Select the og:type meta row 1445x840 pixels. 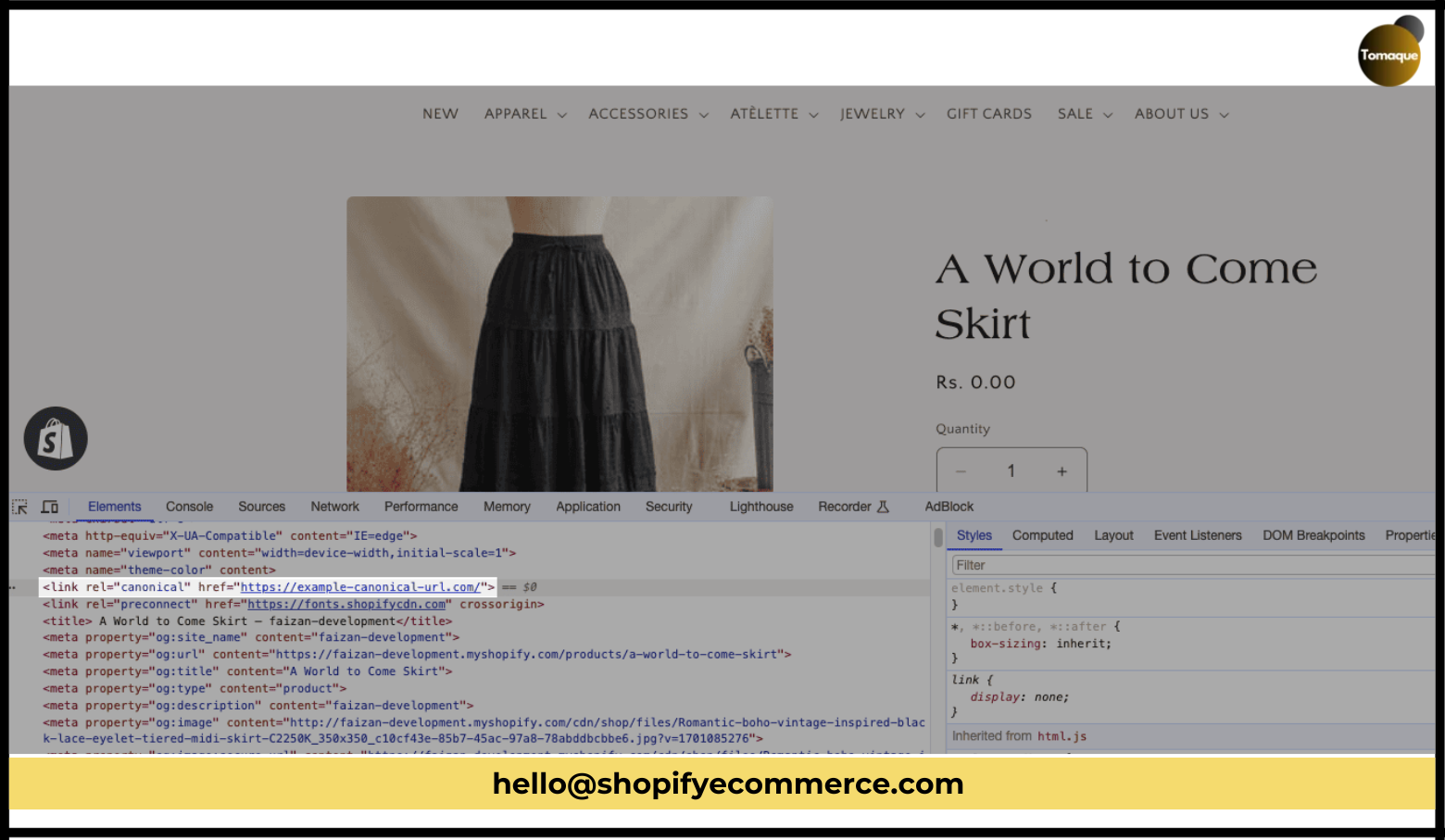click(195, 689)
